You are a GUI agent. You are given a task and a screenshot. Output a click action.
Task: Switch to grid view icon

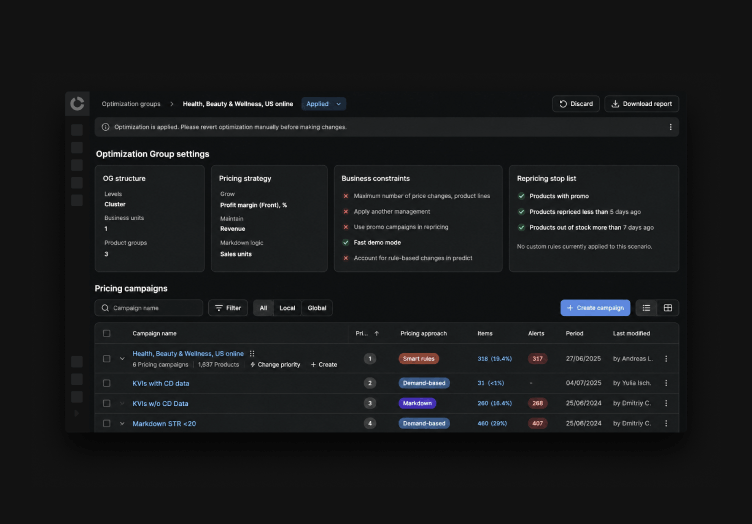pyautogui.click(x=668, y=308)
